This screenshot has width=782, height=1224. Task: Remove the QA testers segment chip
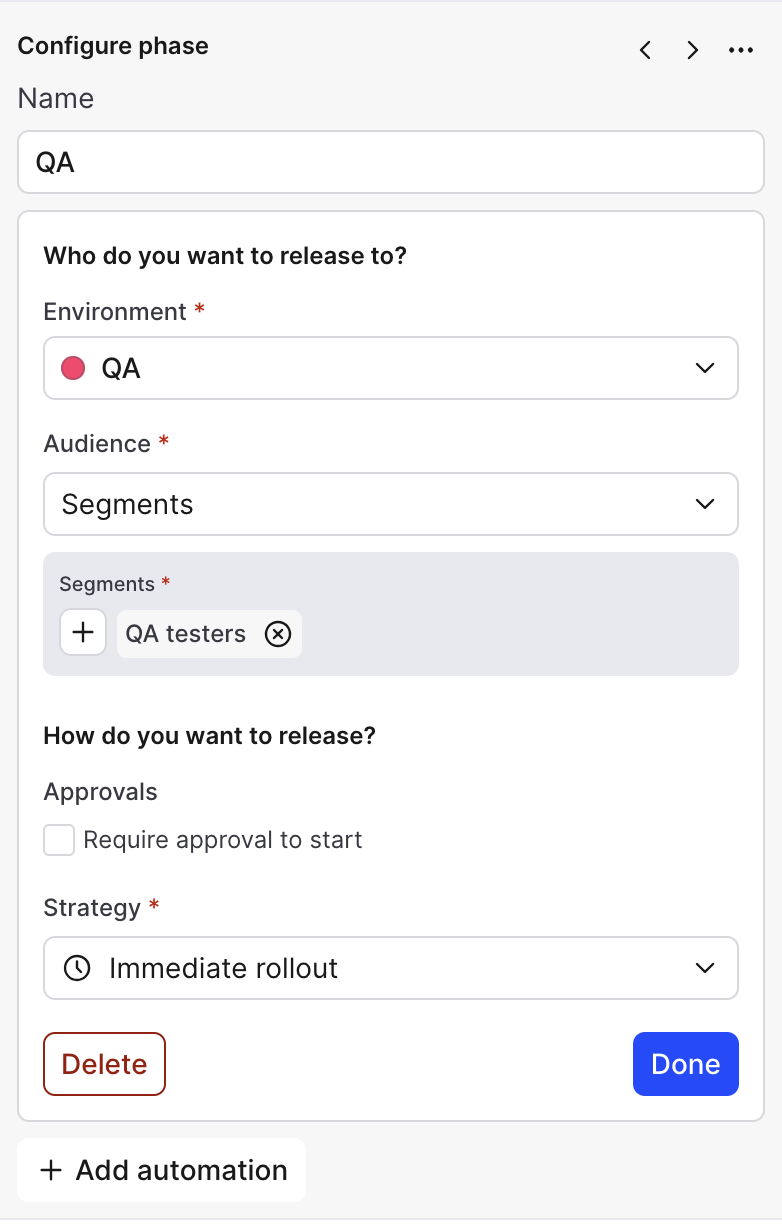[x=277, y=633]
